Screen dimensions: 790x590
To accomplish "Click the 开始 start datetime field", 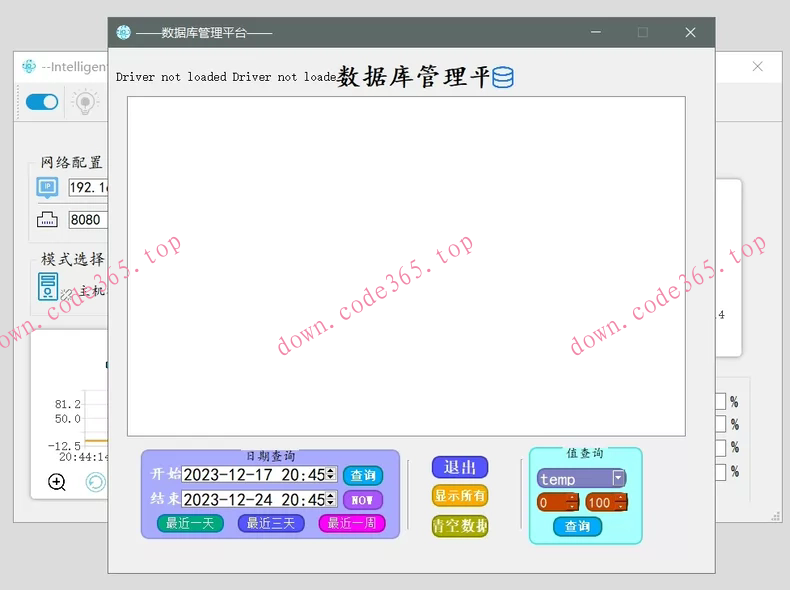I will tap(259, 474).
